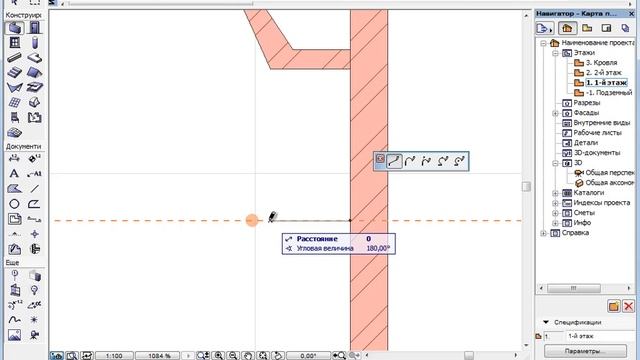Screen dimensions: 640x360
Task: Select the Morph tool
Action: pyautogui.click(x=35, y=102)
